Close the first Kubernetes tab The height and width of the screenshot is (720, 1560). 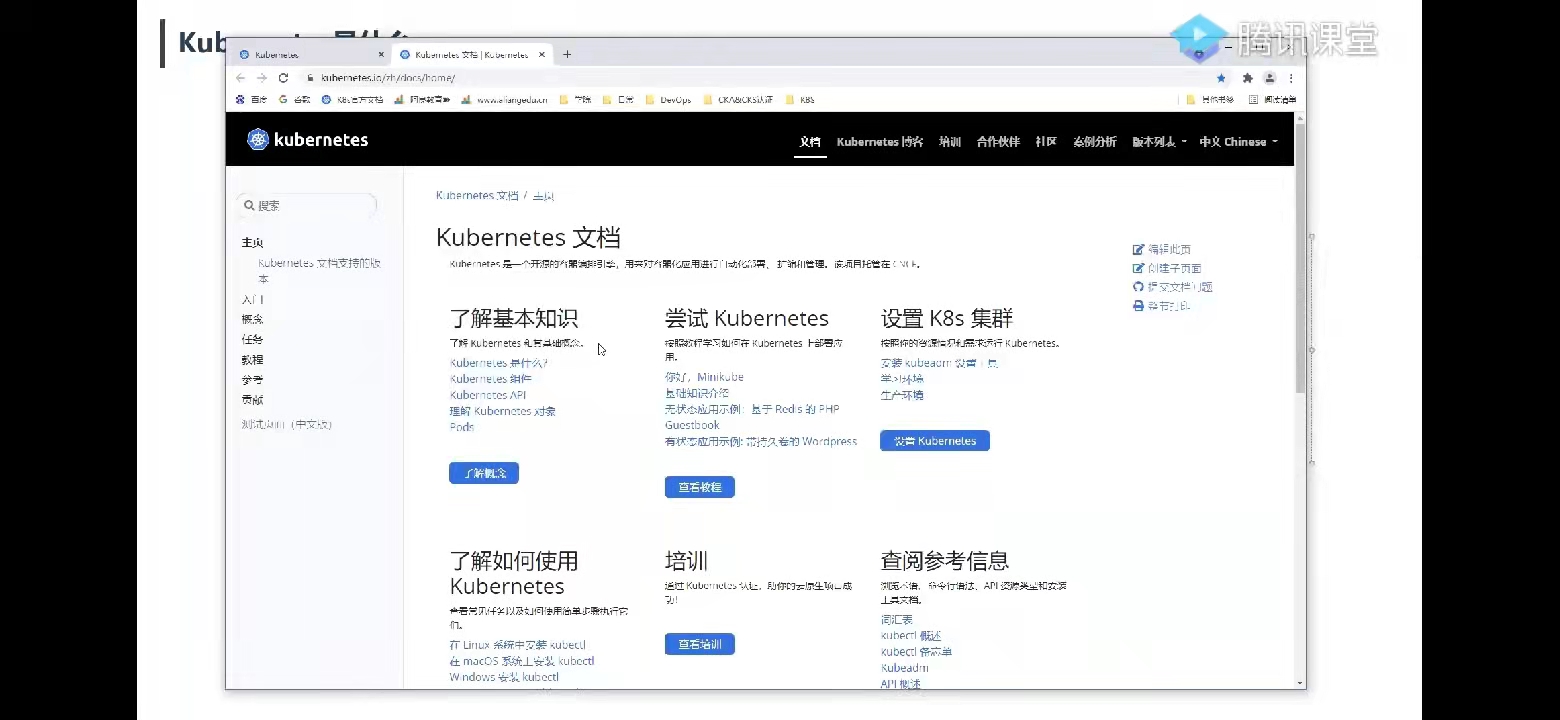point(381,55)
